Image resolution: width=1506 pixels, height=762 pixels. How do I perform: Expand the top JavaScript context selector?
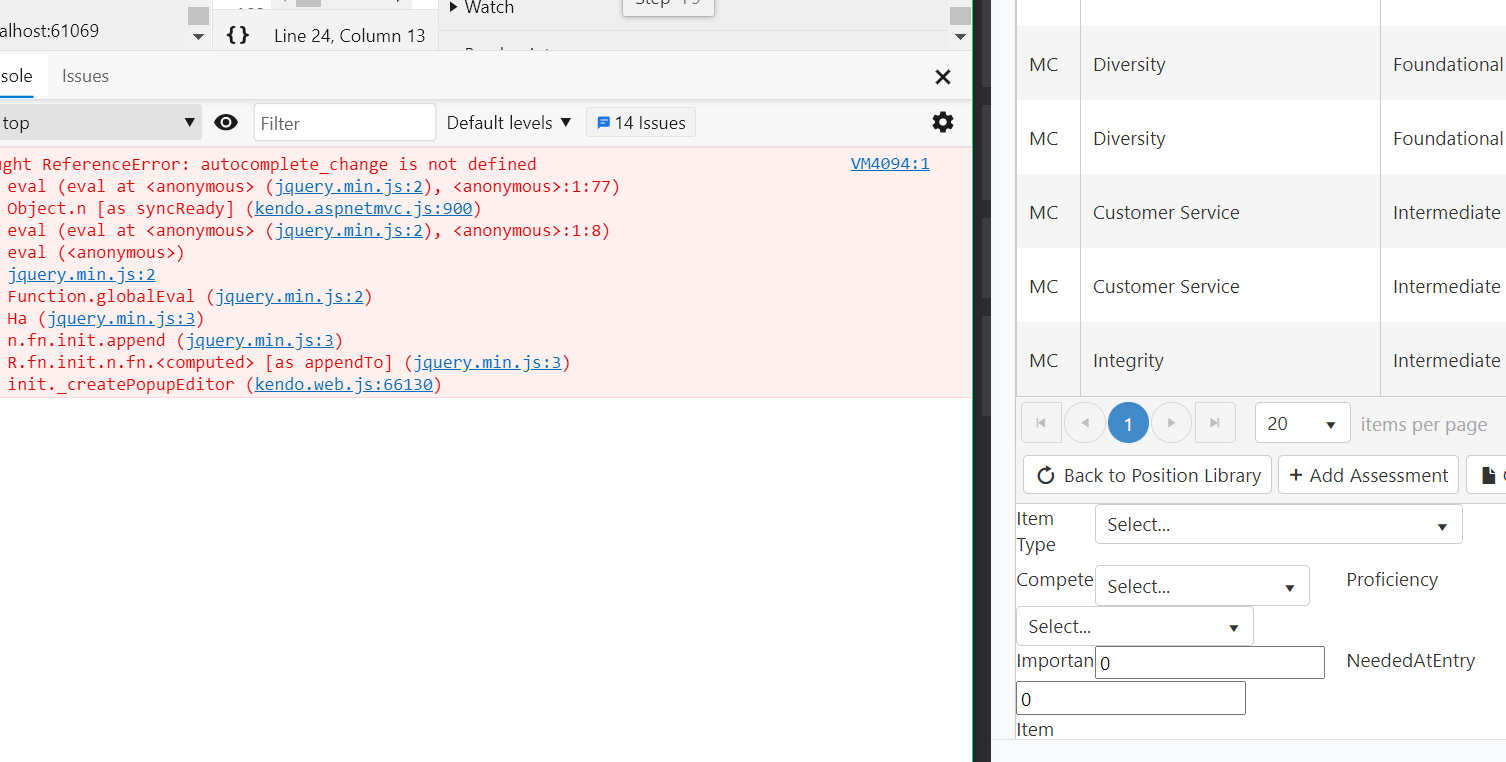[x=98, y=123]
